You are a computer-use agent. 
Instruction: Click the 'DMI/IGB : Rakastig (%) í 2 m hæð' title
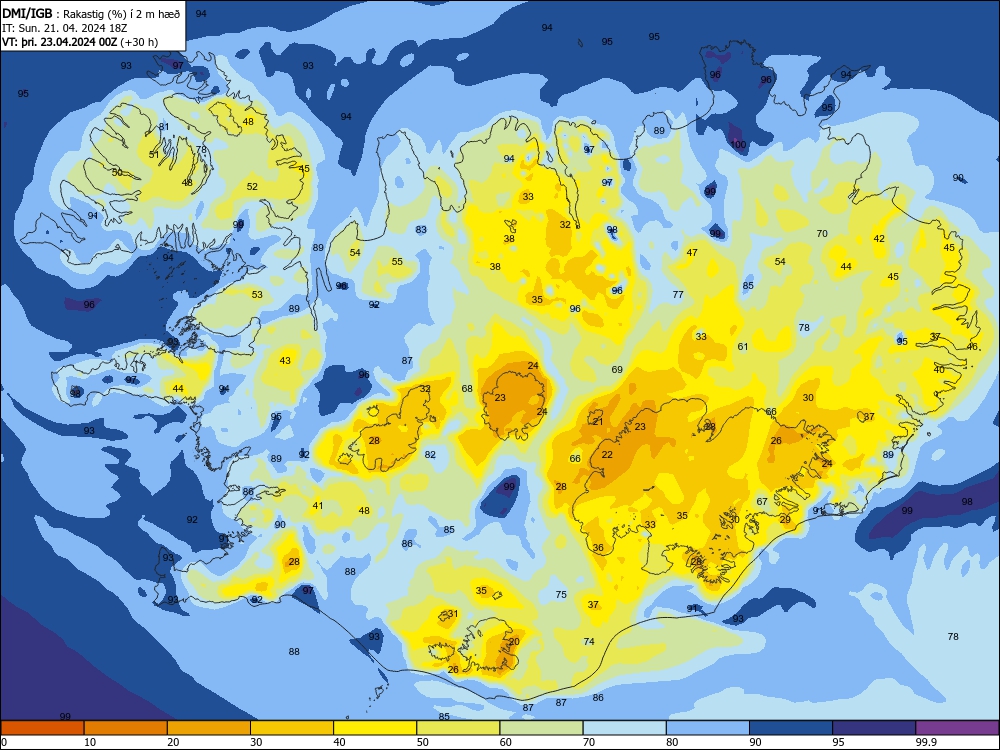pyautogui.click(x=91, y=13)
